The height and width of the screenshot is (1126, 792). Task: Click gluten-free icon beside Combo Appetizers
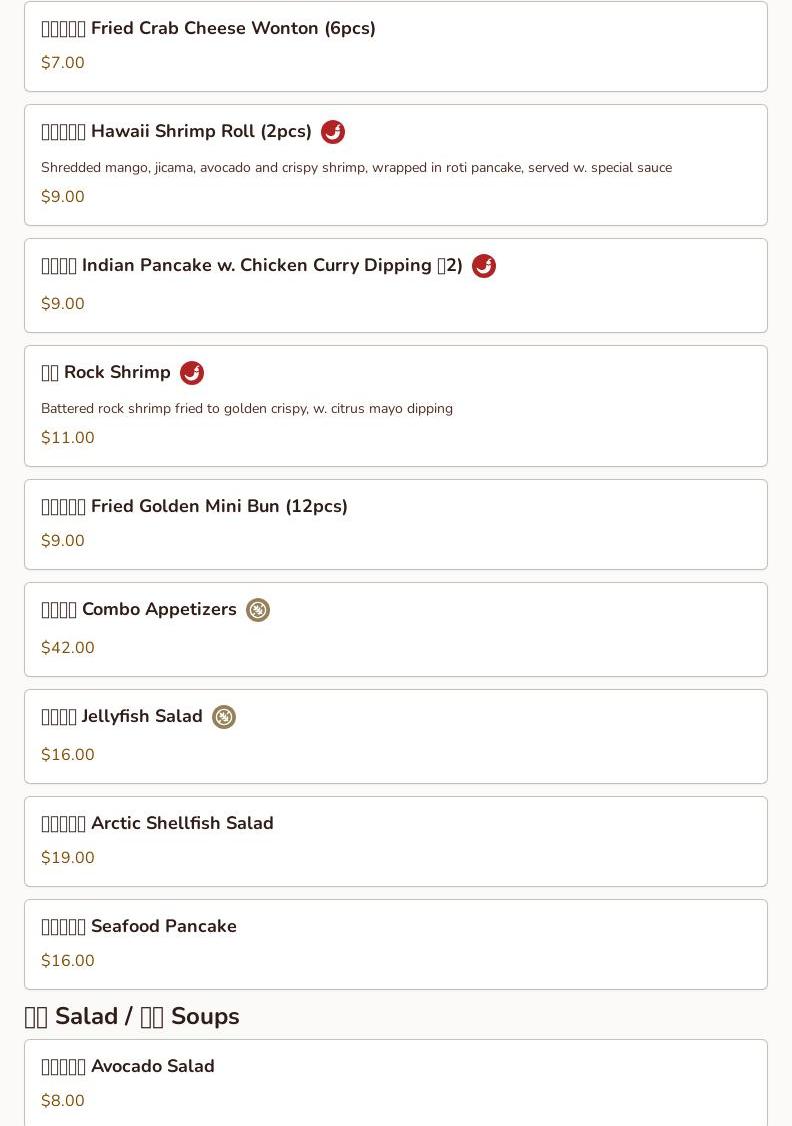258,610
